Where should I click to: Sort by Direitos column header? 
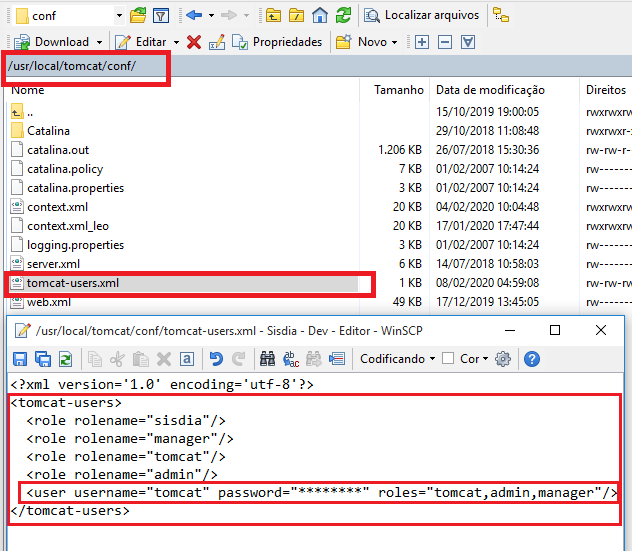(x=606, y=90)
